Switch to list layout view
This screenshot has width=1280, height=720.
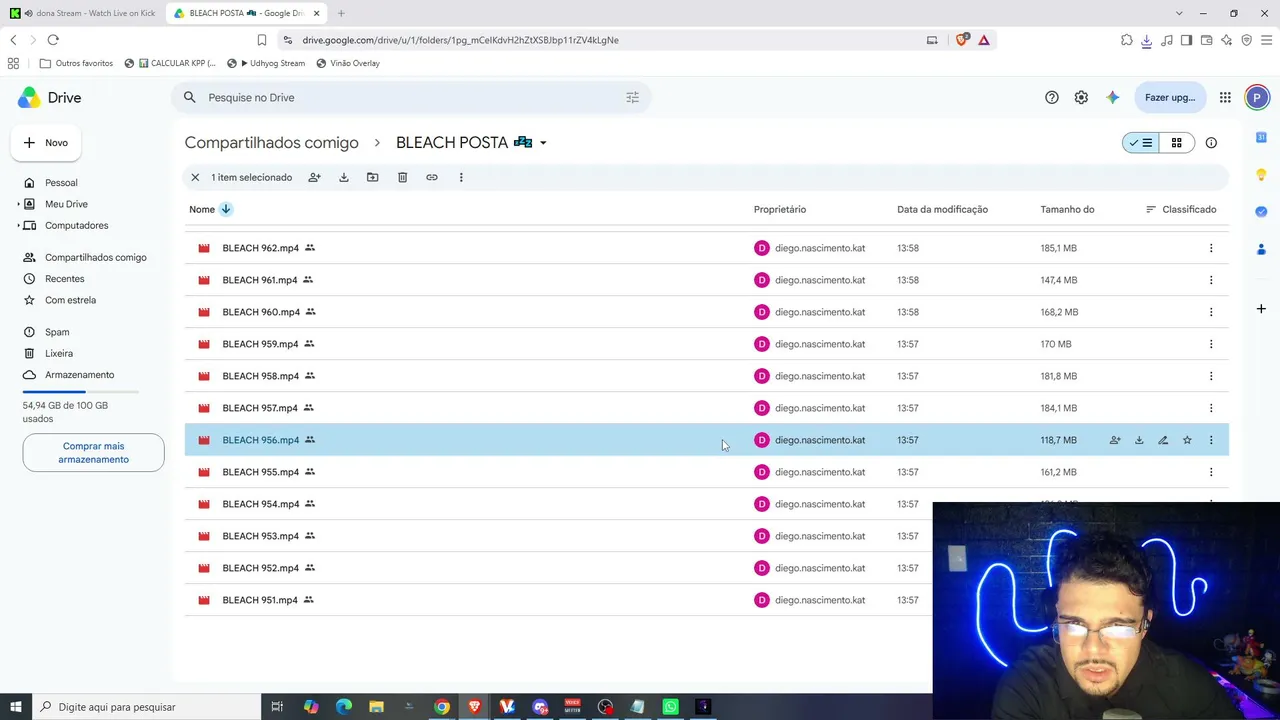[x=1141, y=143]
